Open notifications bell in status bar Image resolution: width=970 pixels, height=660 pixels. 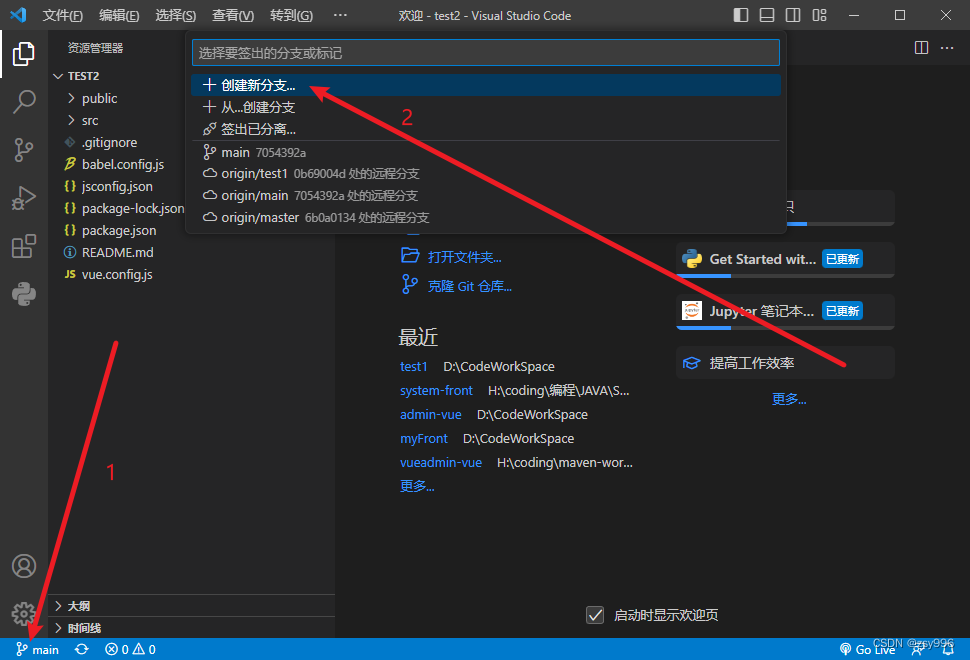click(948, 649)
